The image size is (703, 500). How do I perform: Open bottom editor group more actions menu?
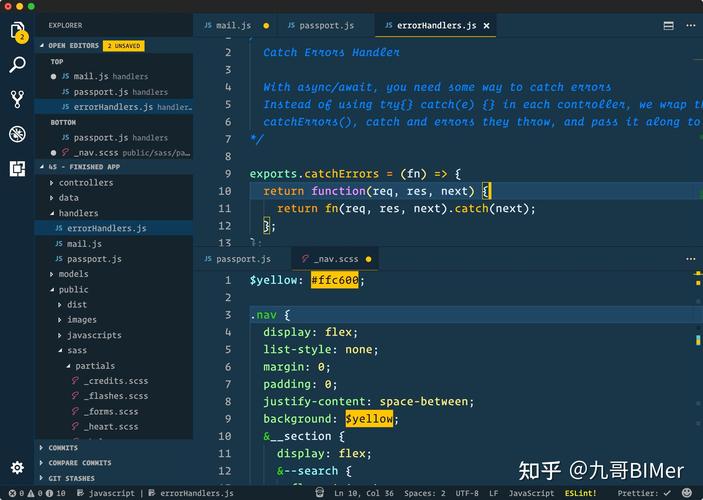coord(690,259)
